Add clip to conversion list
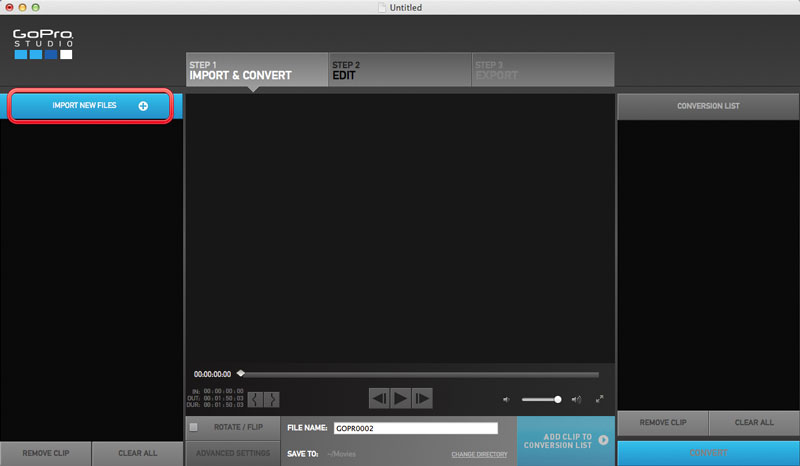Image resolution: width=800 pixels, height=466 pixels. point(565,440)
